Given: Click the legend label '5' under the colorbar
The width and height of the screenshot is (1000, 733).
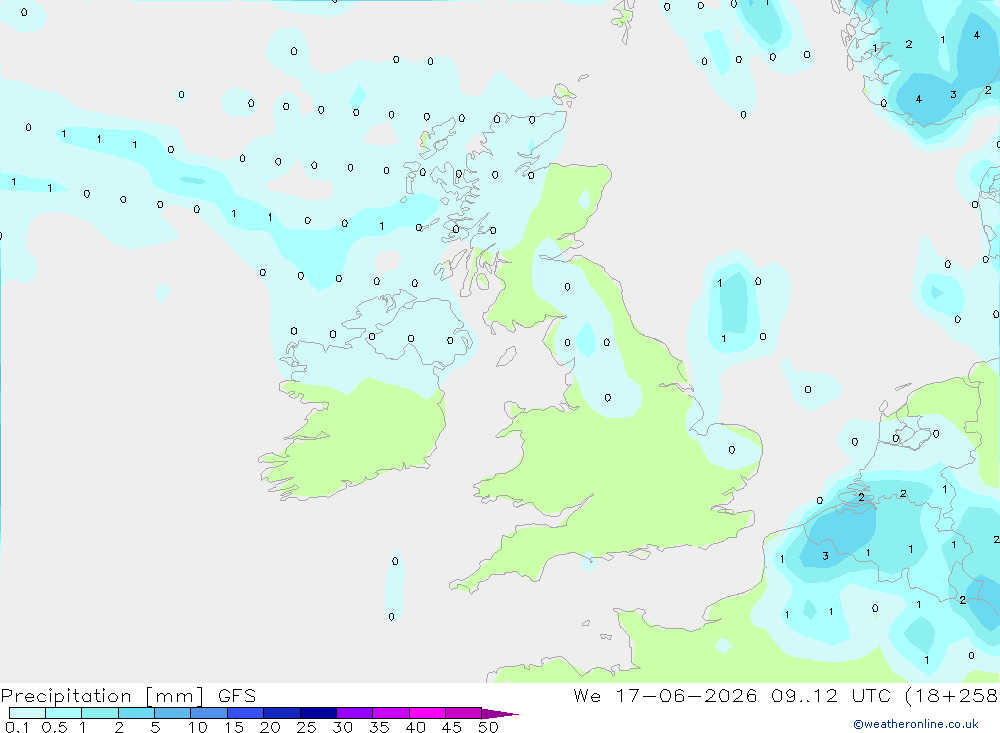Looking at the screenshot, I should 156,727.
